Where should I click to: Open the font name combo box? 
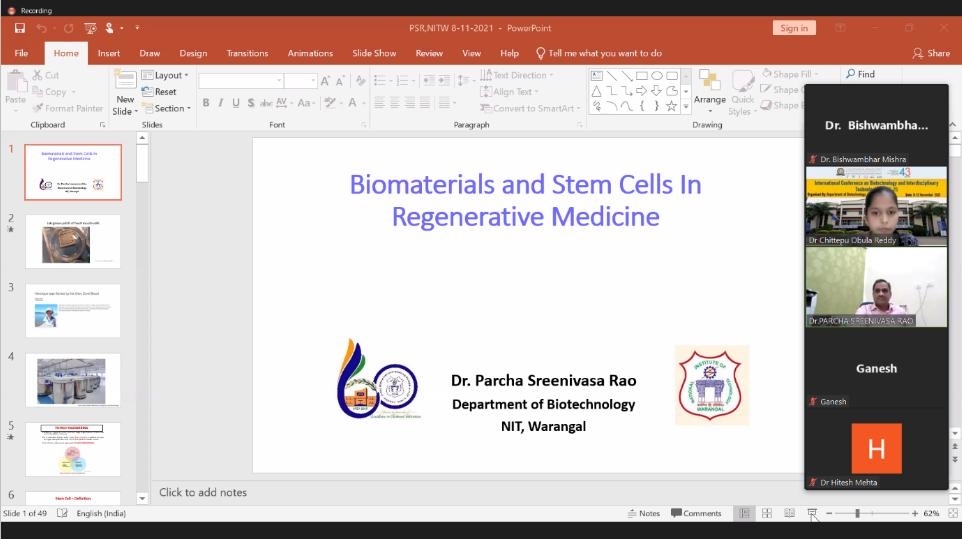pos(240,81)
